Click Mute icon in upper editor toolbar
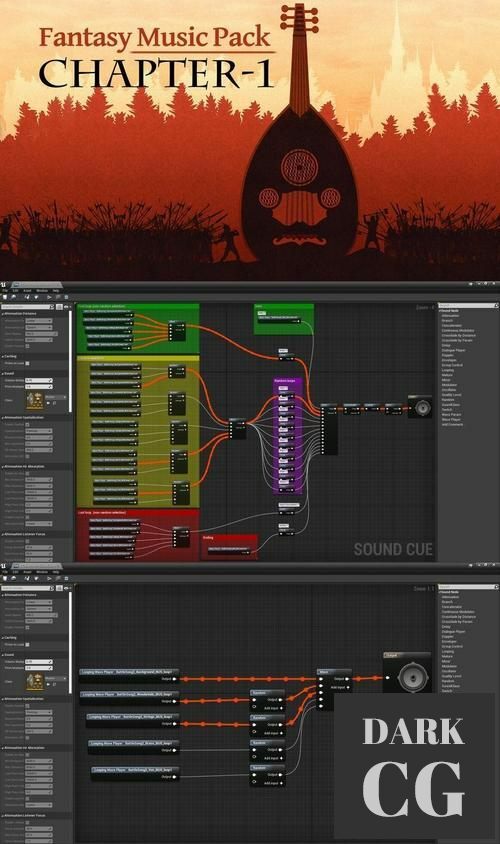 point(36,297)
